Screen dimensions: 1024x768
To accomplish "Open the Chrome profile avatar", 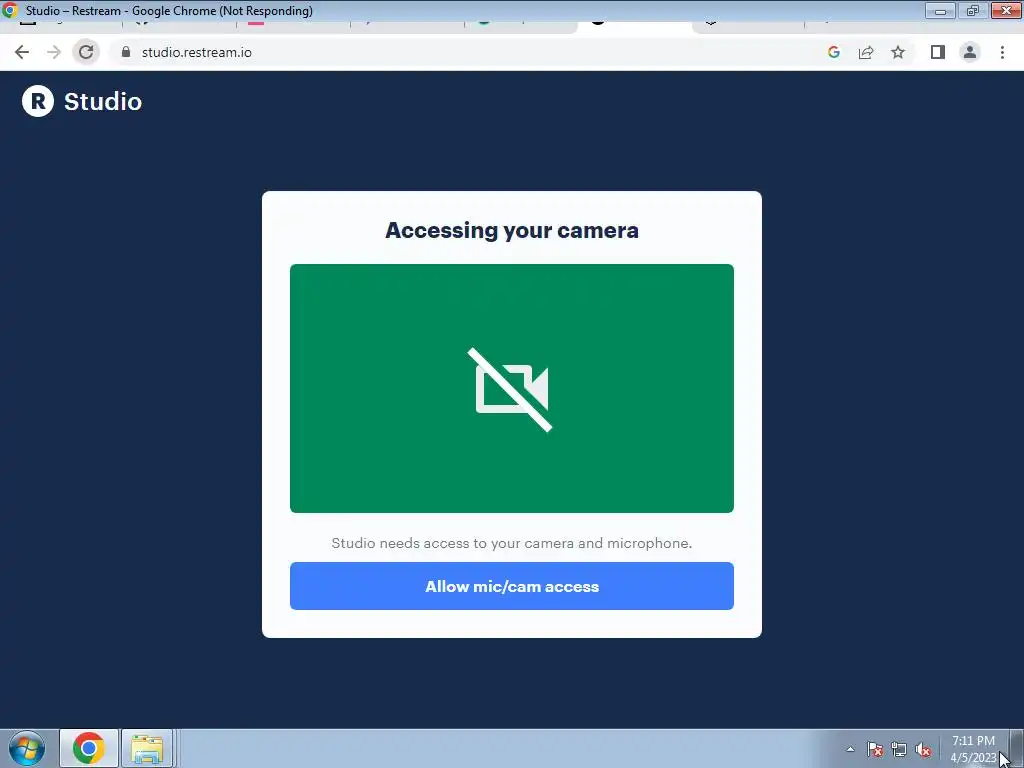I will (x=970, y=52).
